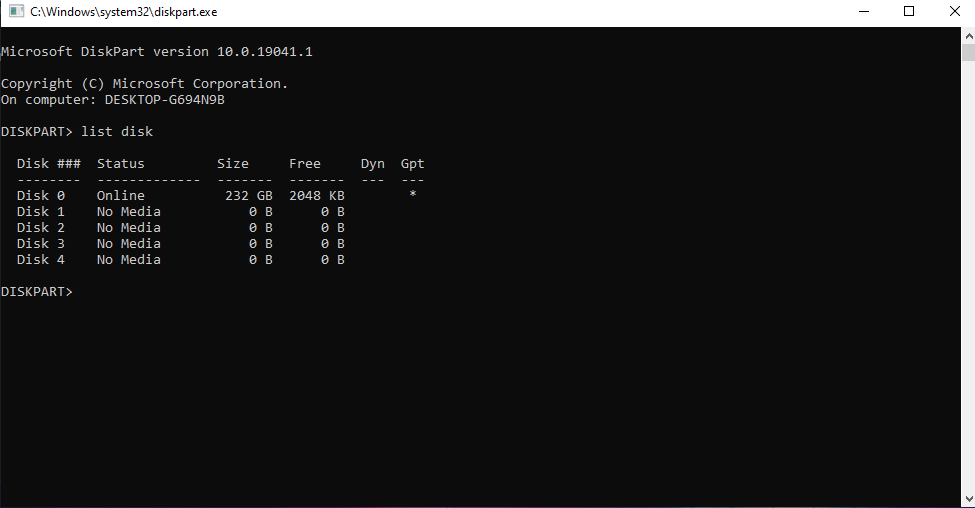Screen dimensions: 975x508
Task: Click the 'Online' status of Disk 0
Action: tap(120, 196)
